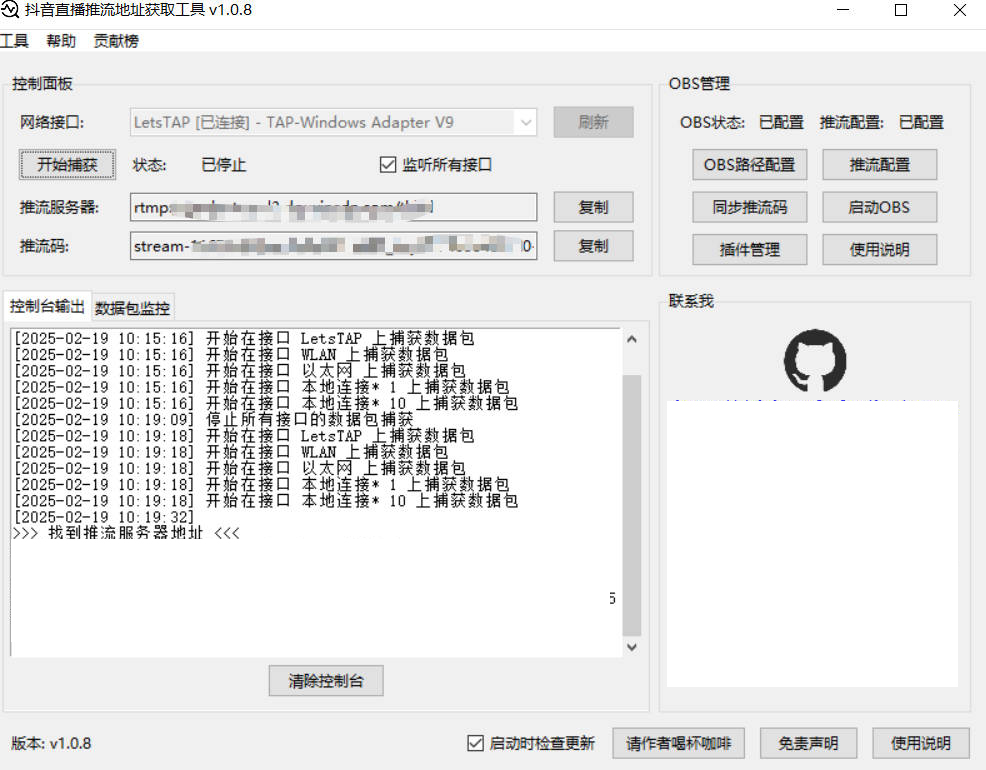The image size is (986, 770).
Task: Open the 工具 menu
Action: point(14,41)
